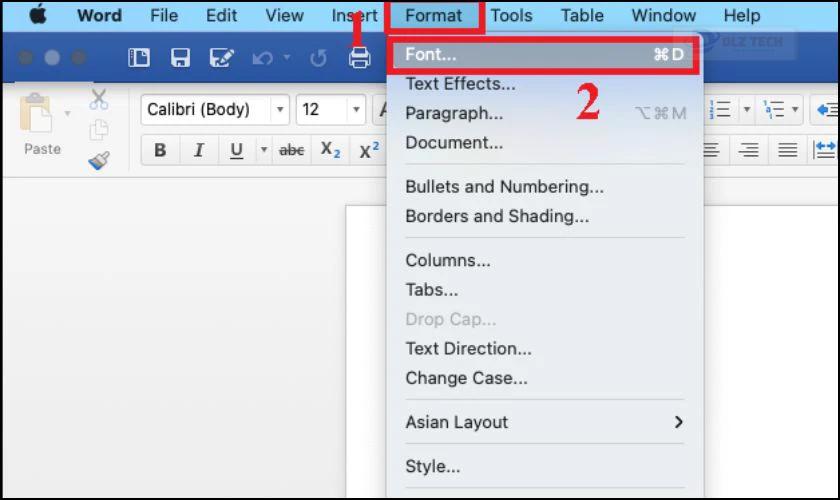Choose Document... menu item
The height and width of the screenshot is (500, 840).
[544, 143]
